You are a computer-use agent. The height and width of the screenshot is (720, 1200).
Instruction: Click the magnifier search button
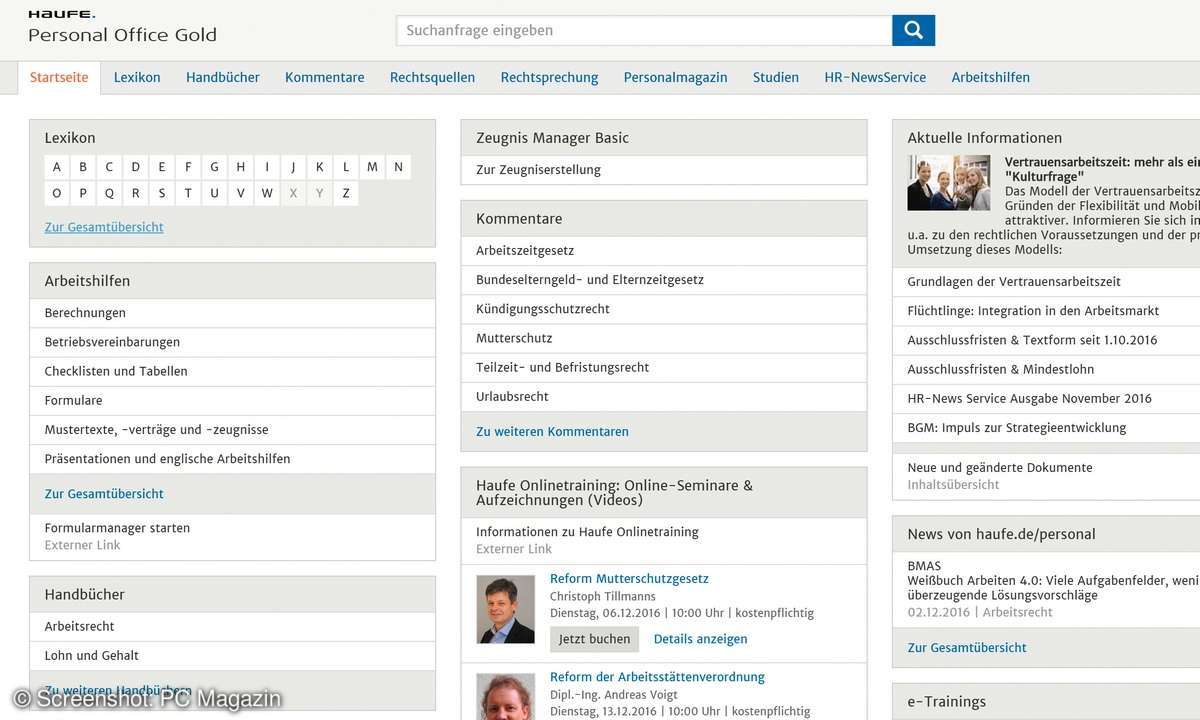[x=913, y=30]
